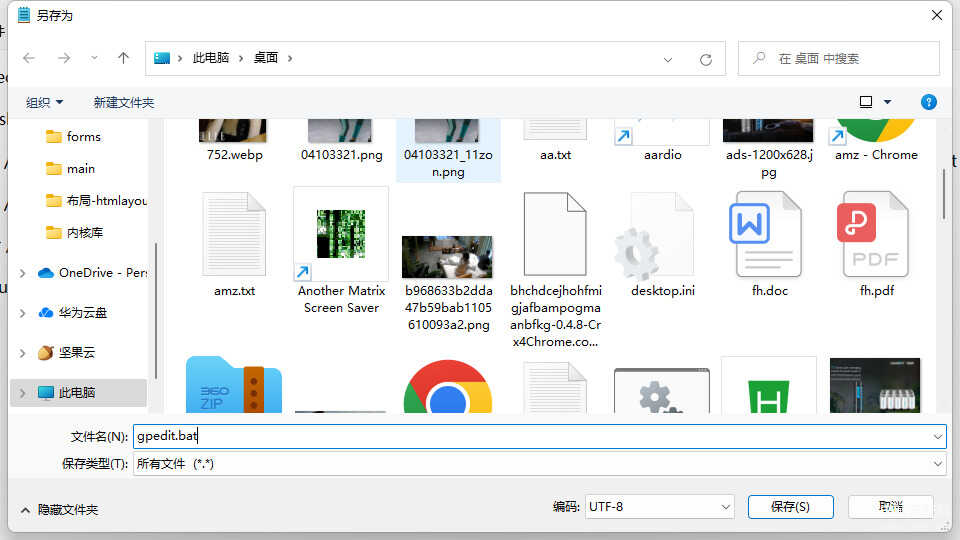960x540 pixels.
Task: Collapse folders with 隐藏文件夹
Action: click(58, 509)
